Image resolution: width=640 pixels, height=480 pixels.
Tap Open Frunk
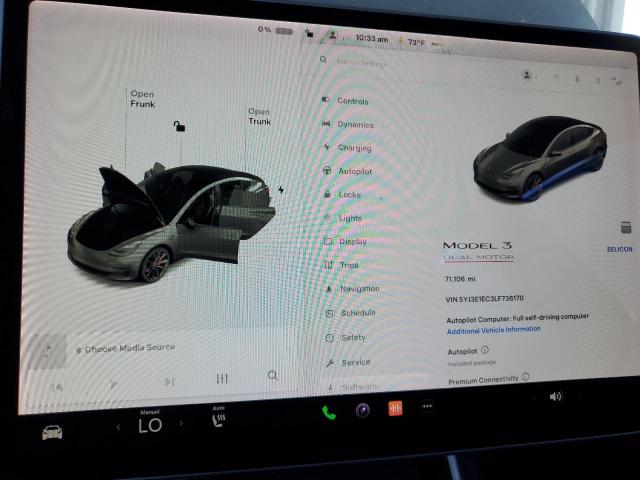coord(142,99)
